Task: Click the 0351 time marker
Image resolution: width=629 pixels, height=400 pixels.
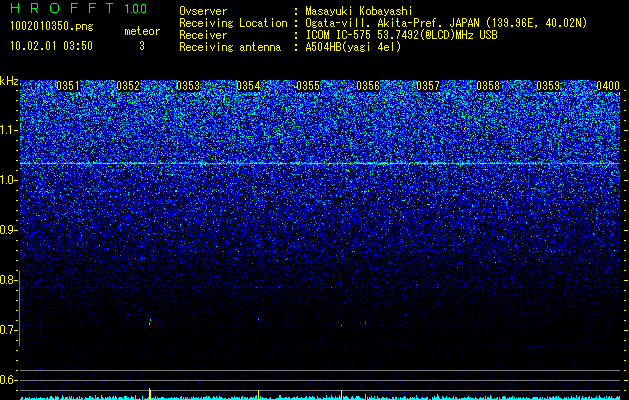Action: 67,86
